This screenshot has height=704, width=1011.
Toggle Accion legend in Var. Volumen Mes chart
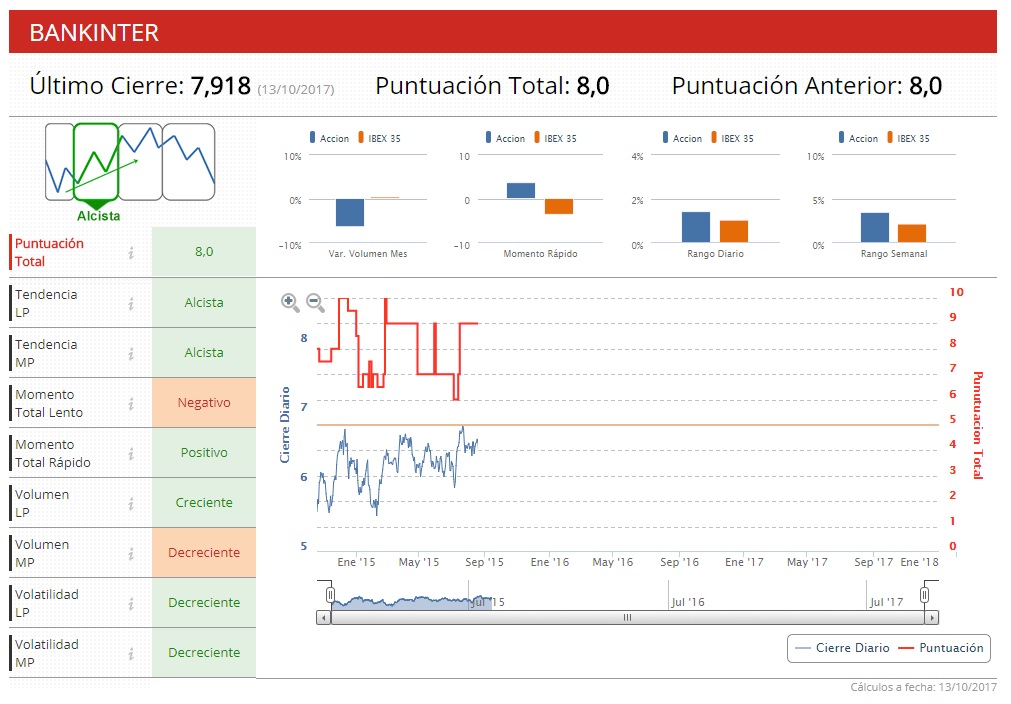click(x=329, y=138)
